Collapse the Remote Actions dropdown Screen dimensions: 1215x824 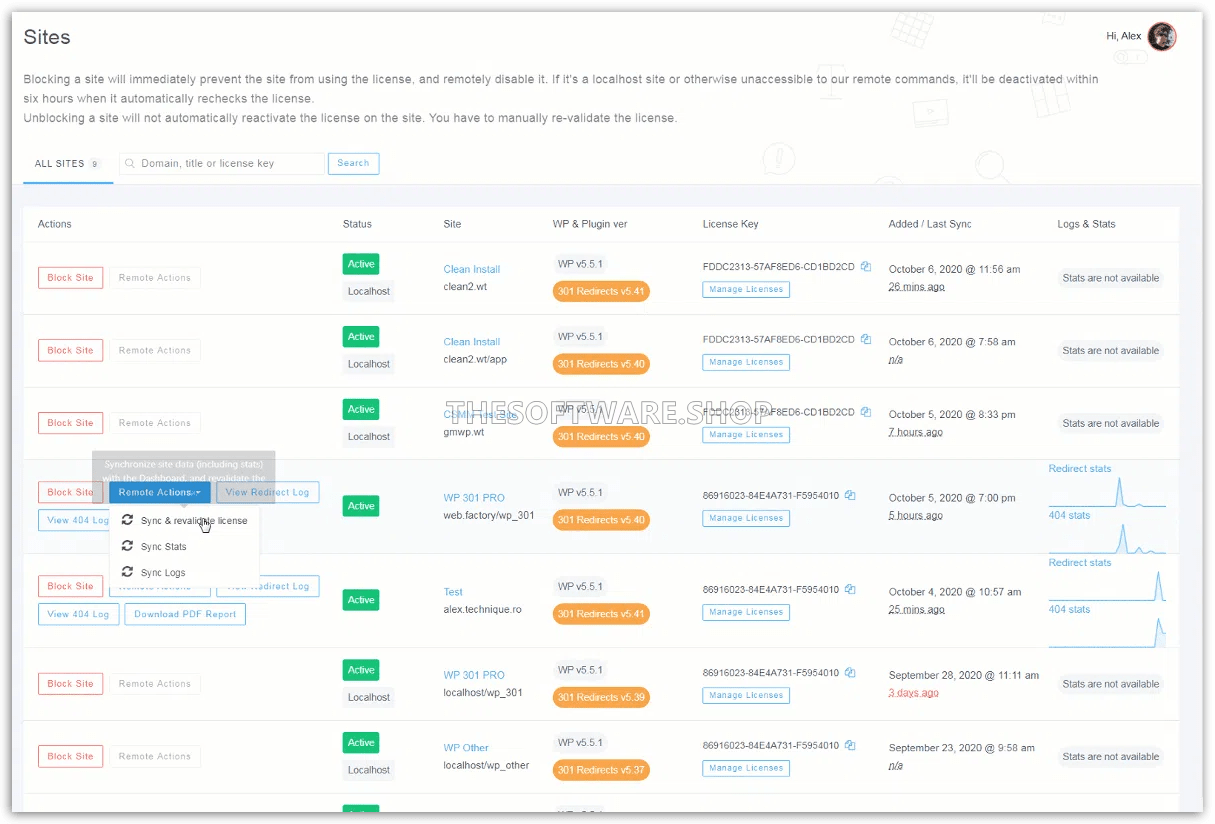tap(159, 491)
